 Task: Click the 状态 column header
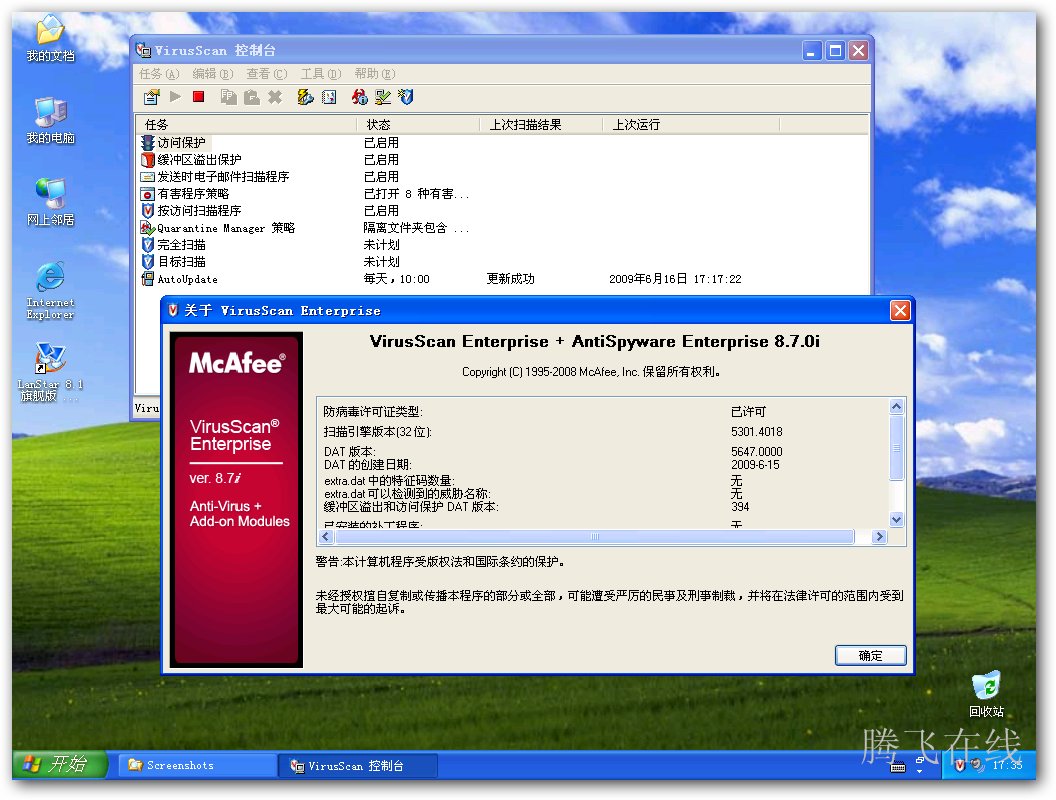coord(378,125)
